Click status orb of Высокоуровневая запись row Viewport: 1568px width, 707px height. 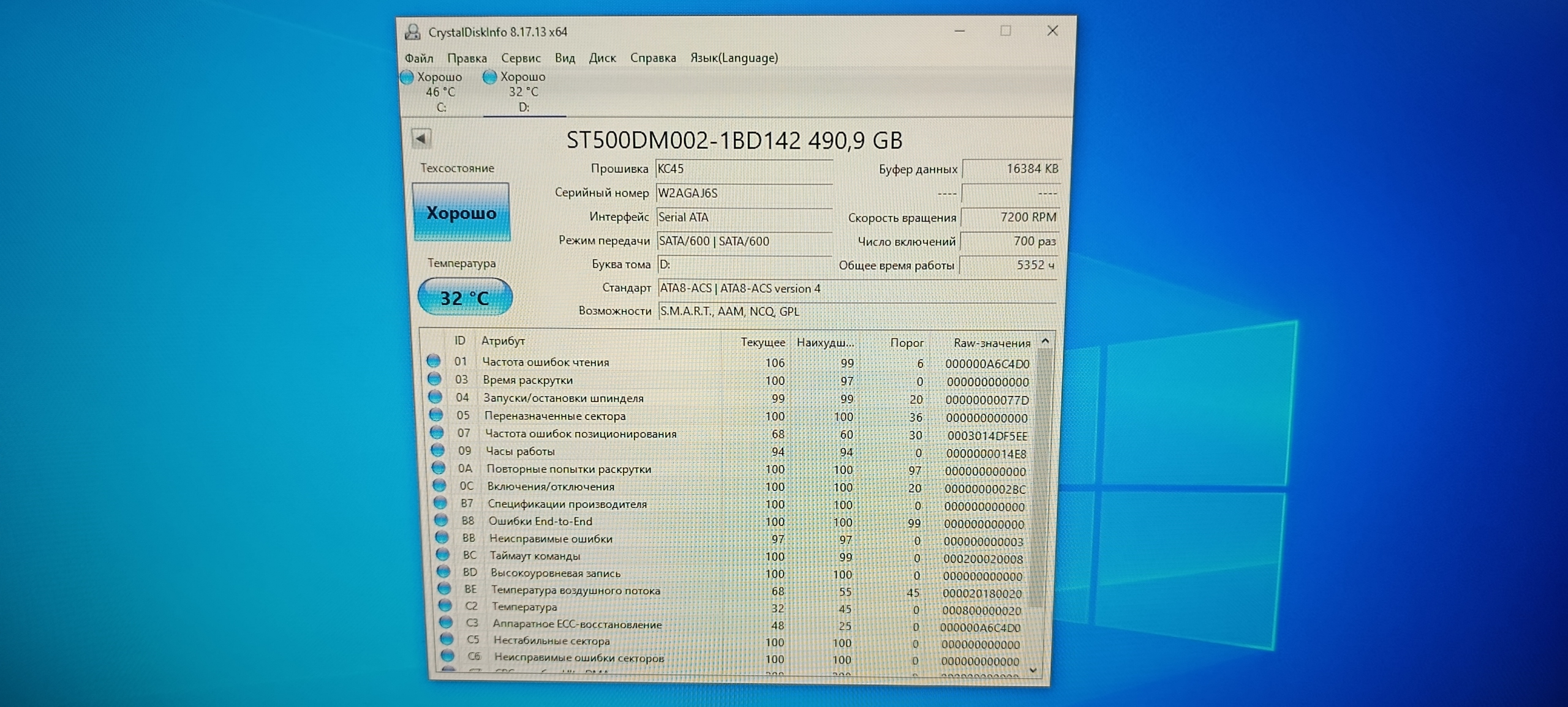[x=443, y=572]
